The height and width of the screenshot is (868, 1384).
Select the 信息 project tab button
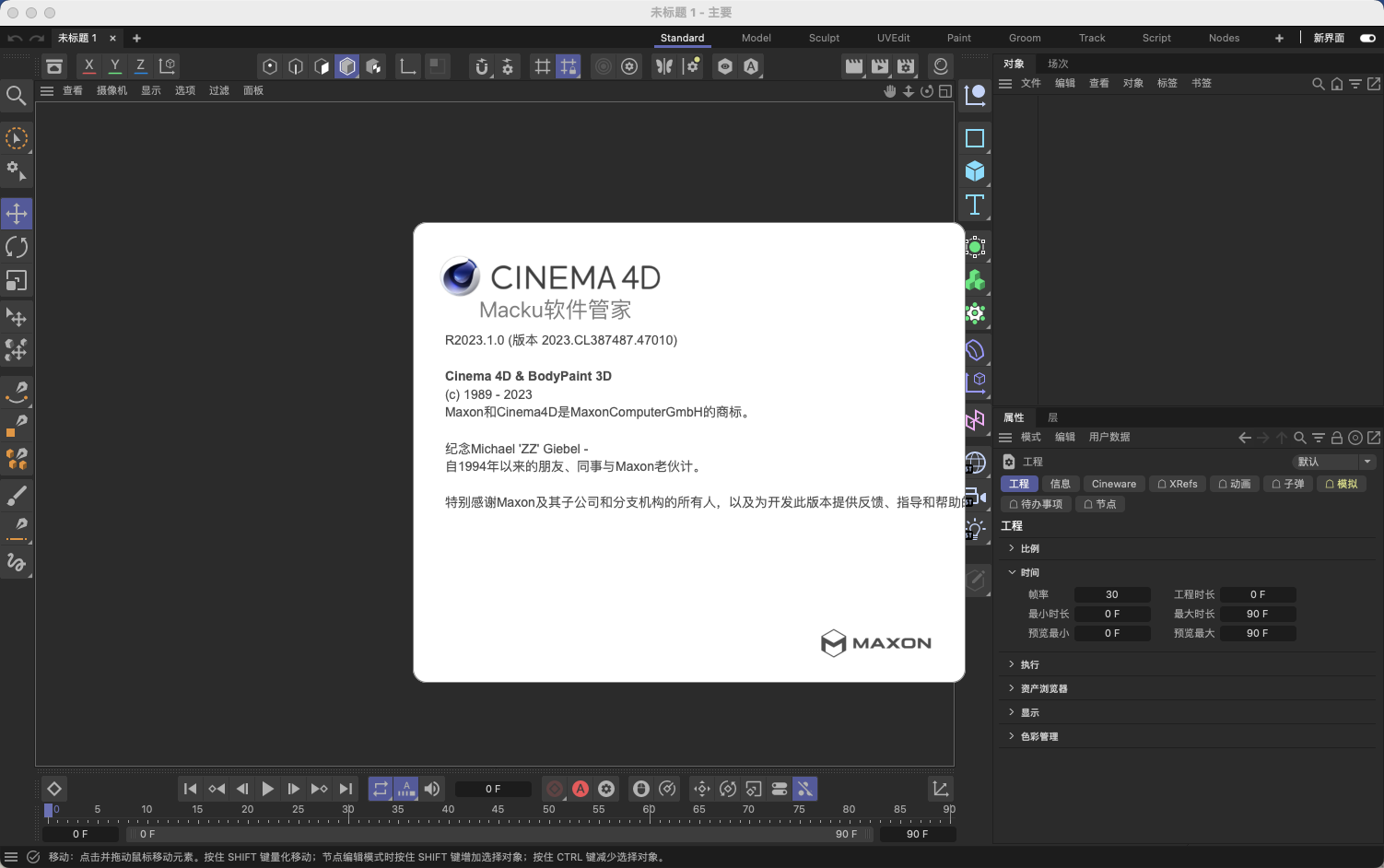tap(1061, 484)
